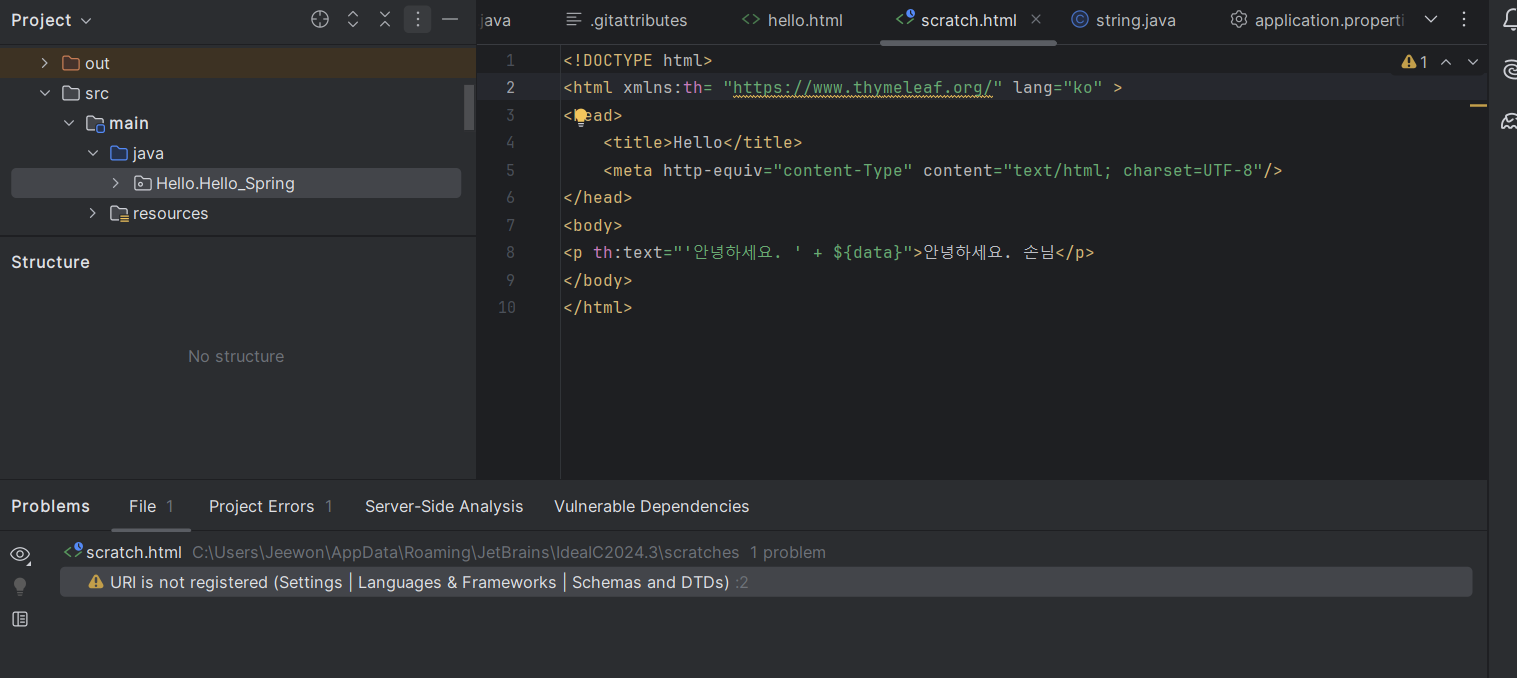This screenshot has width=1517, height=678.
Task: Select the java source folder
Action: (x=236, y=153)
